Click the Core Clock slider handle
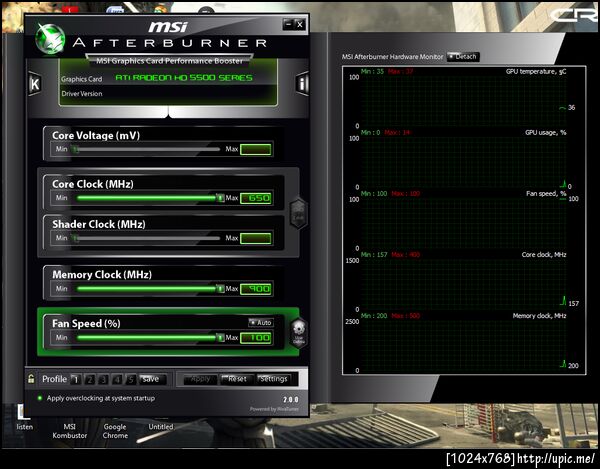This screenshot has width=600, height=469. 220,198
